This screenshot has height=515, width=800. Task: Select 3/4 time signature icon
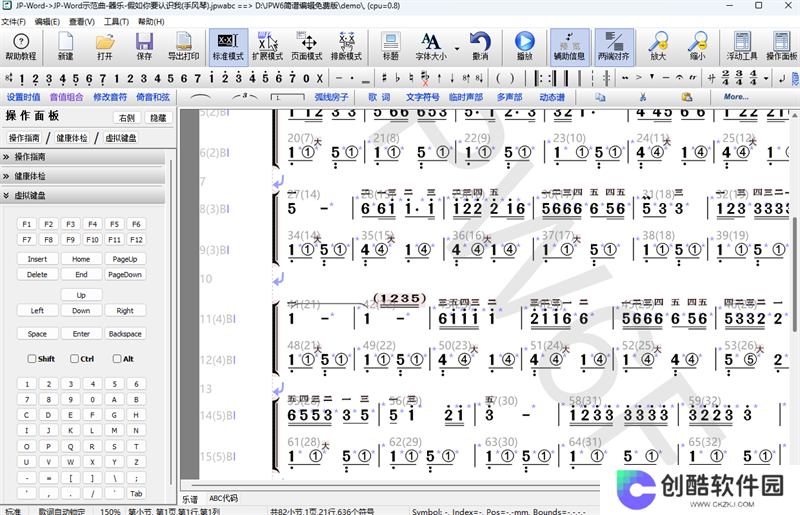tap(739, 78)
